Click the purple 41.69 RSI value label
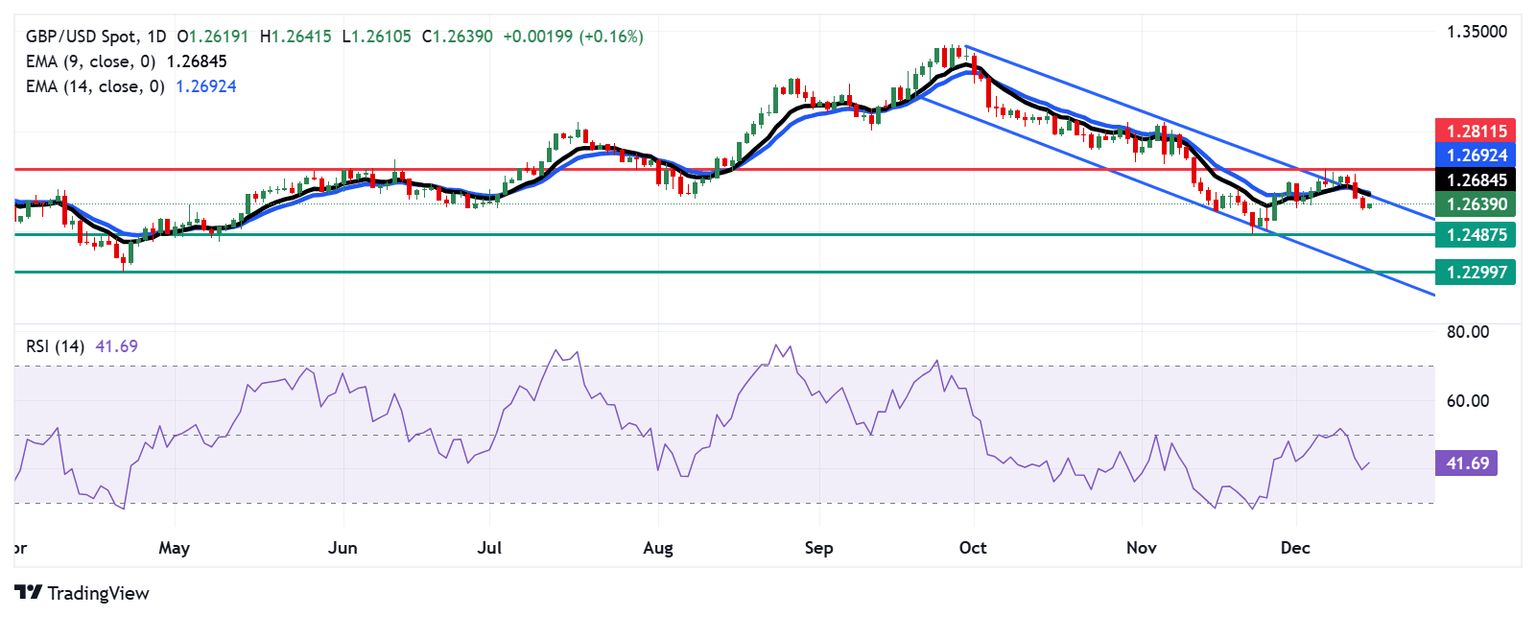The width and height of the screenshot is (1536, 618). [x=1465, y=462]
